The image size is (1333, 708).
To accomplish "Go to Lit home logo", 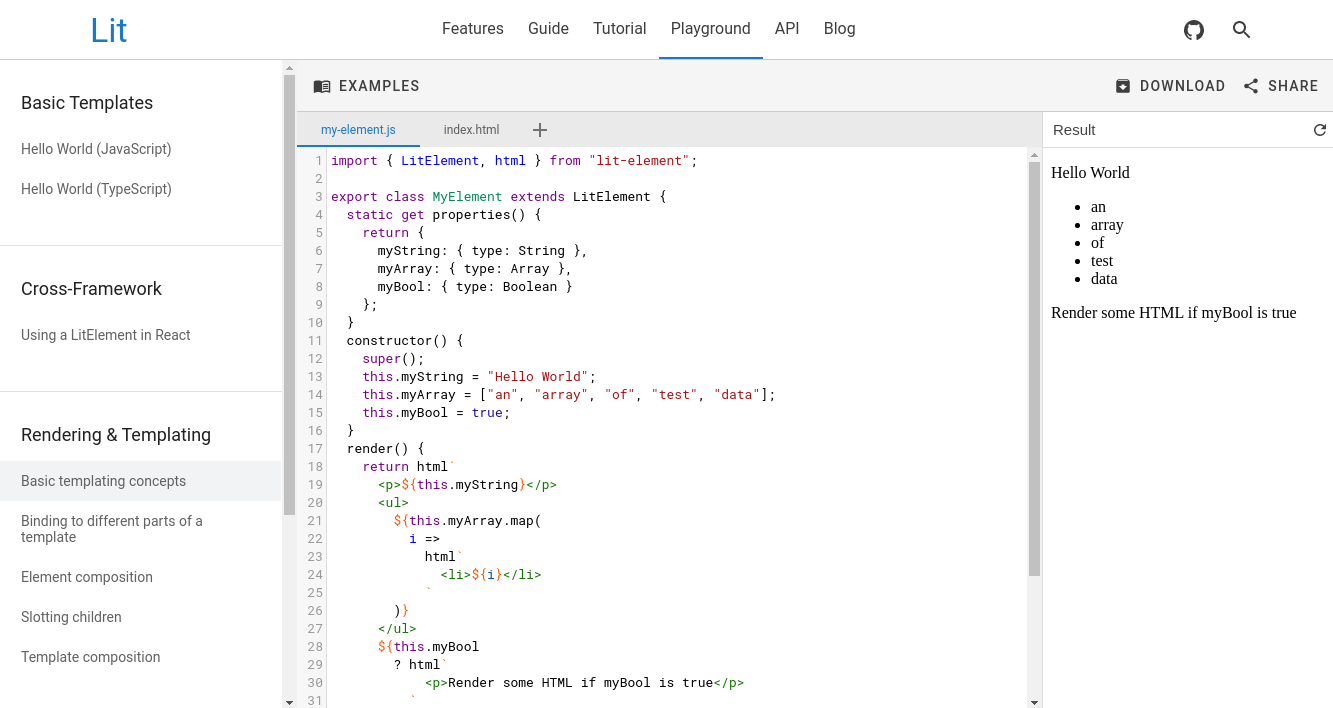I will pos(109,30).
